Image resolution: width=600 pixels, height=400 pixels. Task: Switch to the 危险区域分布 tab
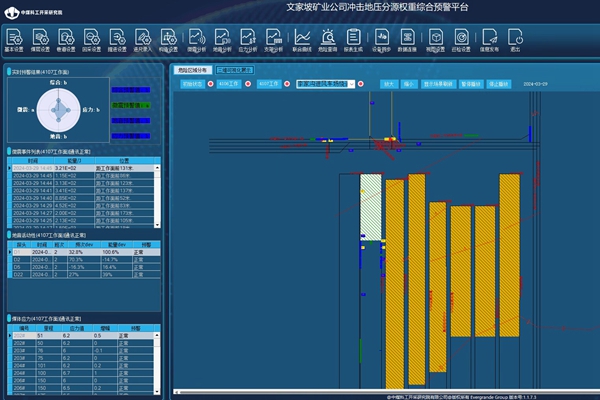click(x=193, y=70)
